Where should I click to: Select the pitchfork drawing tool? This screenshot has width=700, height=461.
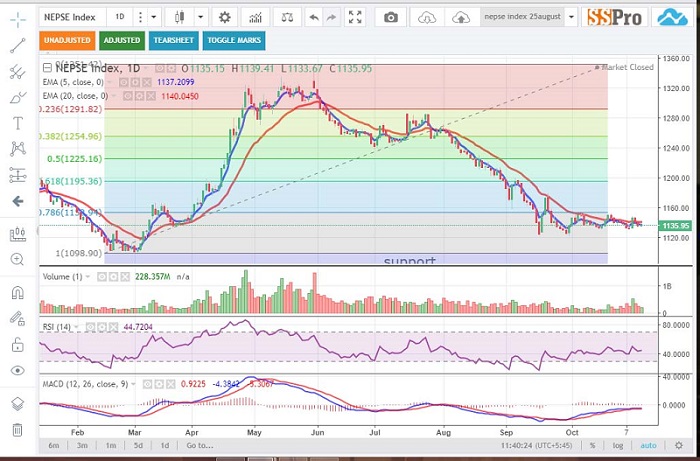tap(18, 71)
